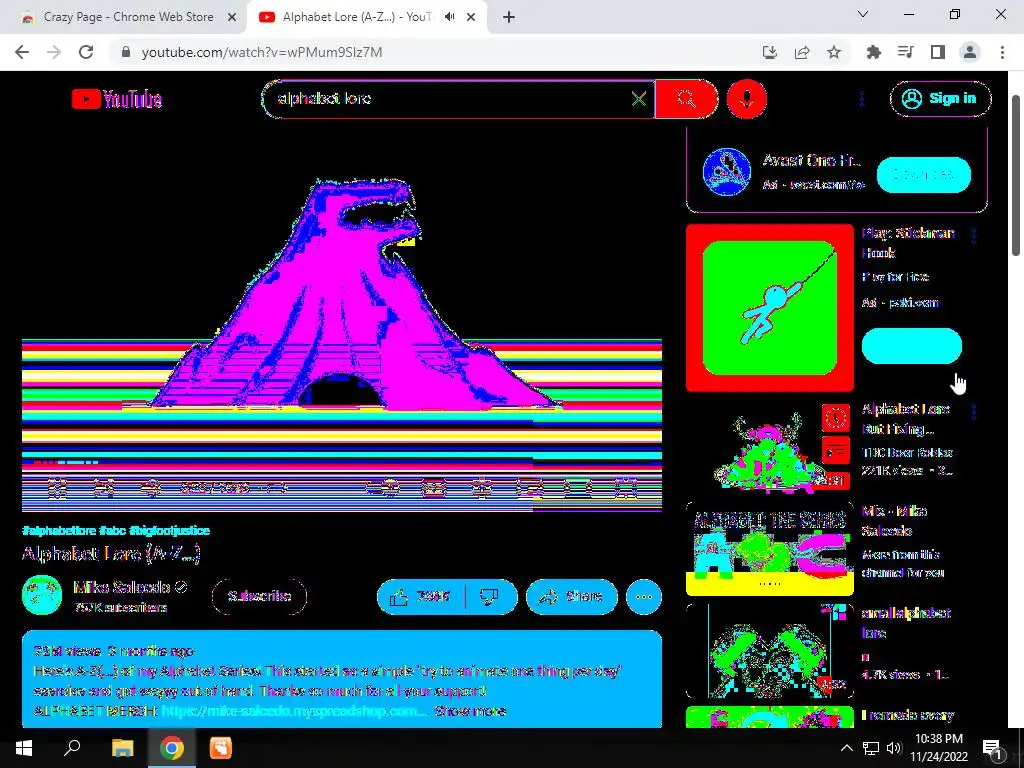This screenshot has width=1024, height=768.
Task: Seek on the video progress bar
Action: tap(342, 462)
